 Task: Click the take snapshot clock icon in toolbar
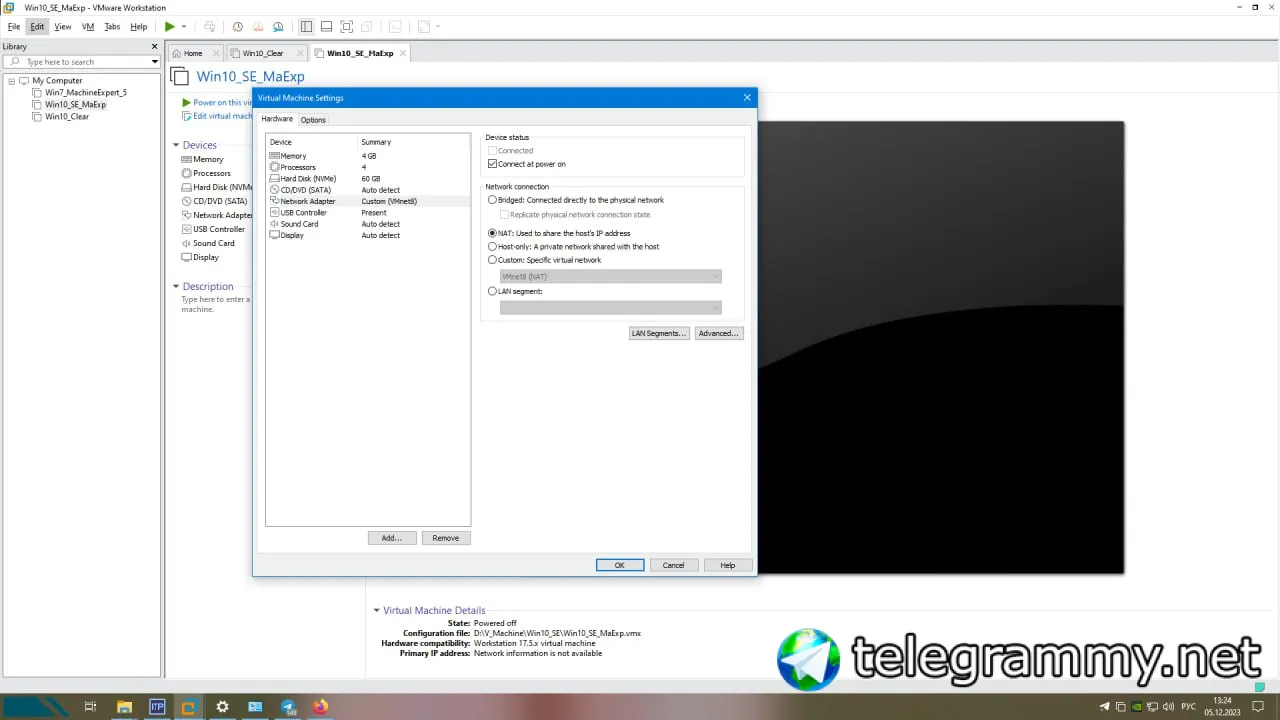[237, 27]
